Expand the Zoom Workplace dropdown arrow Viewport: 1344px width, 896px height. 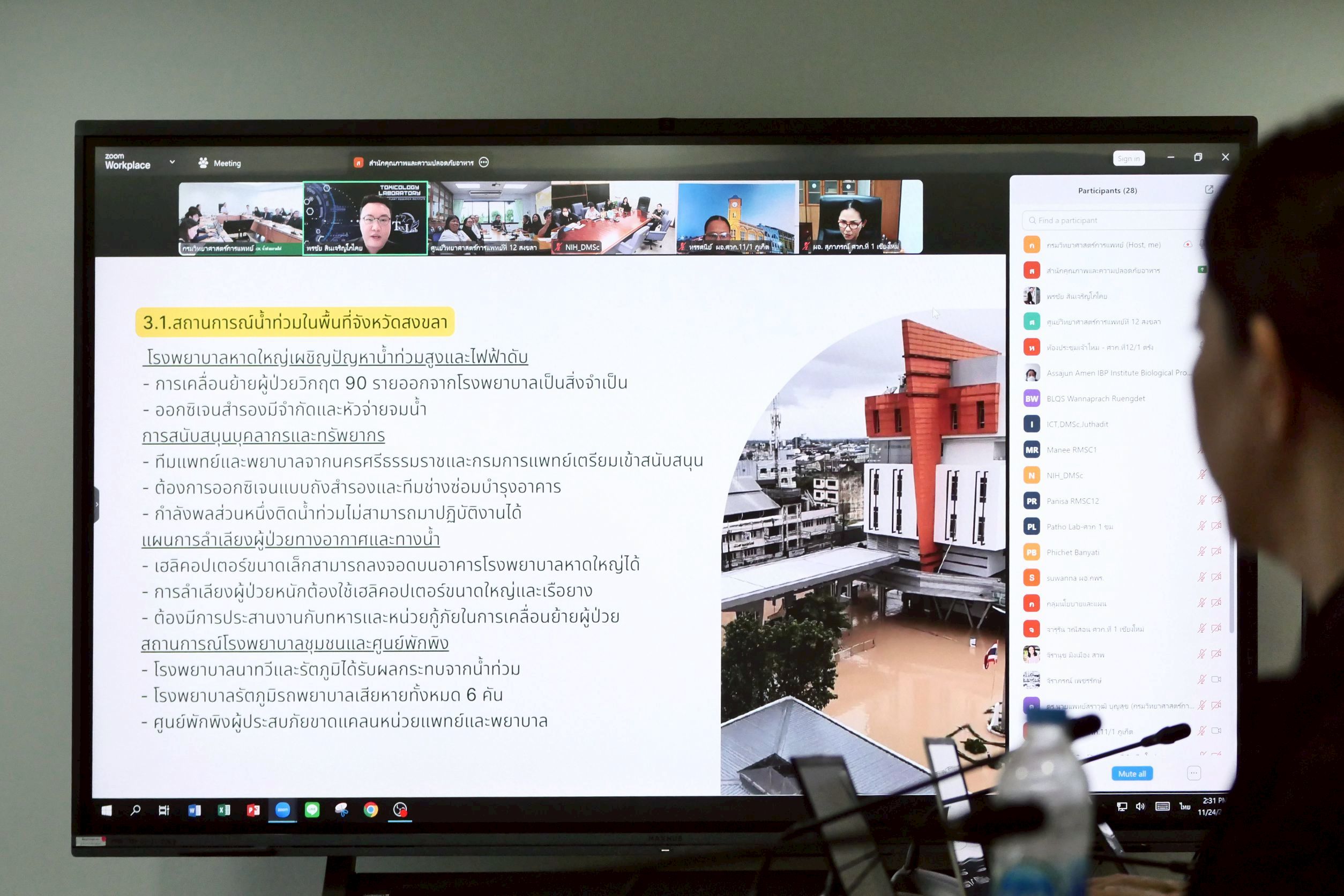[x=172, y=162]
